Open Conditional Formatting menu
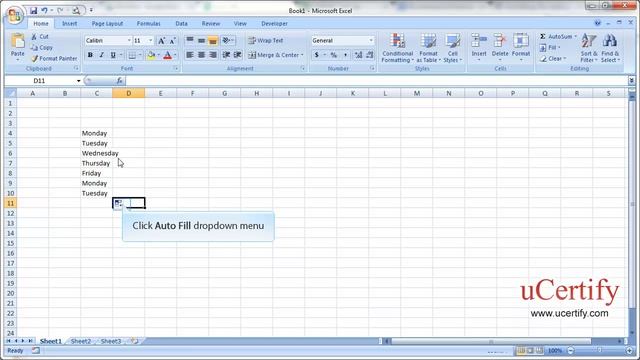640x360 pixels. pos(398,48)
